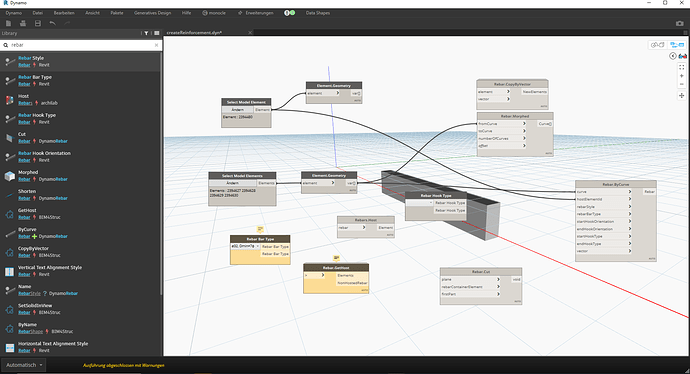
Task: Click the library filter funnel icon
Action: [x=147, y=33]
